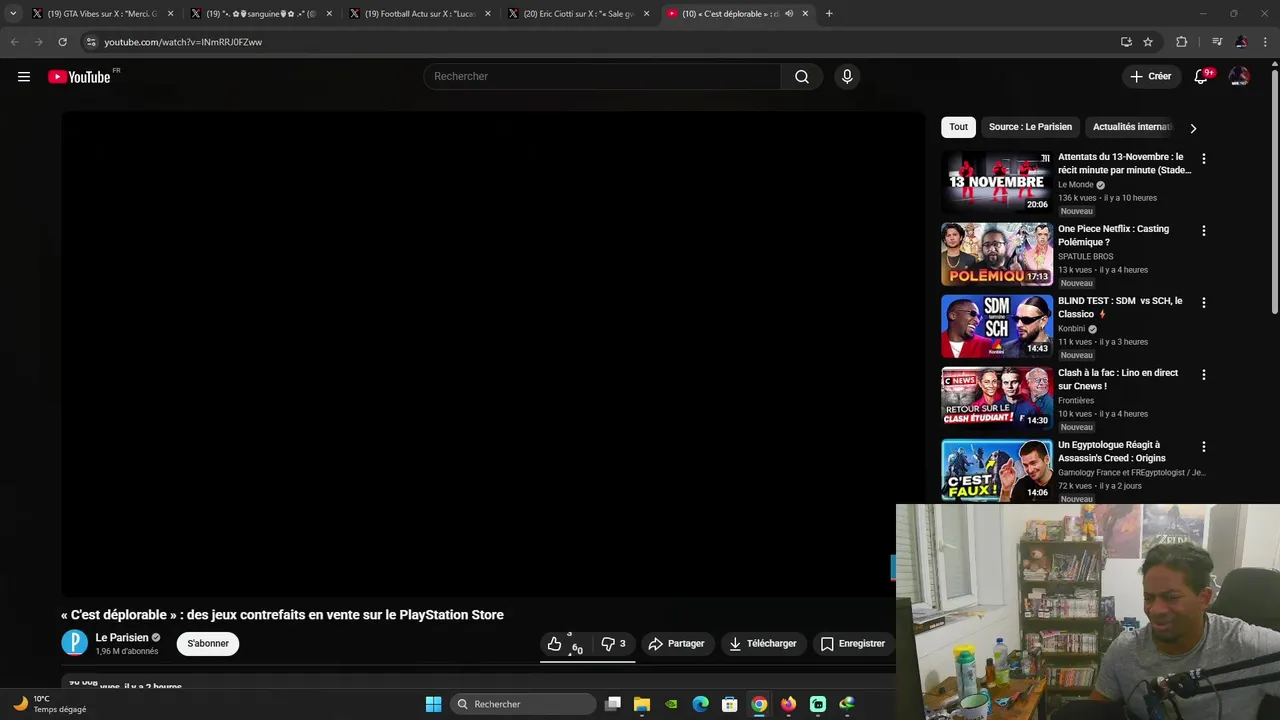This screenshot has width=1280, height=720.
Task: Open Chrome media controls icon
Action: point(1217,42)
